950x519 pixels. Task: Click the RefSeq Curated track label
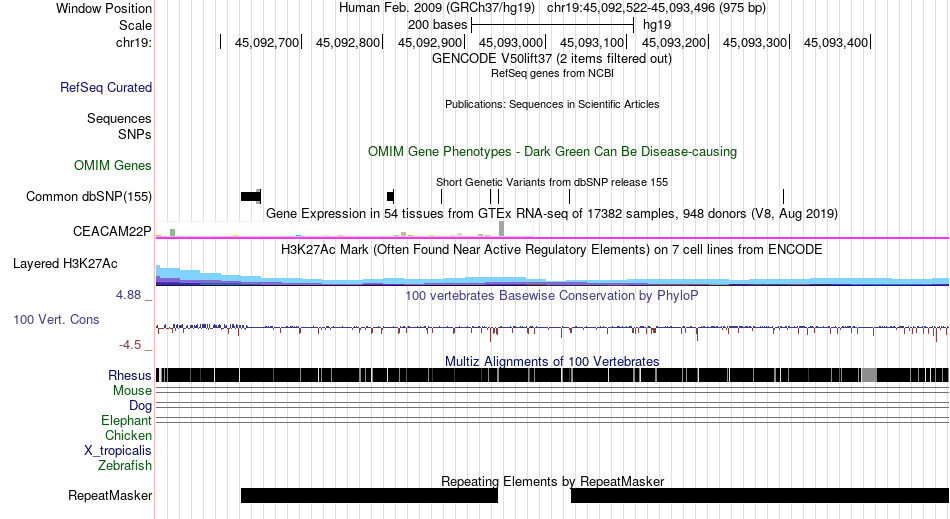pos(106,87)
